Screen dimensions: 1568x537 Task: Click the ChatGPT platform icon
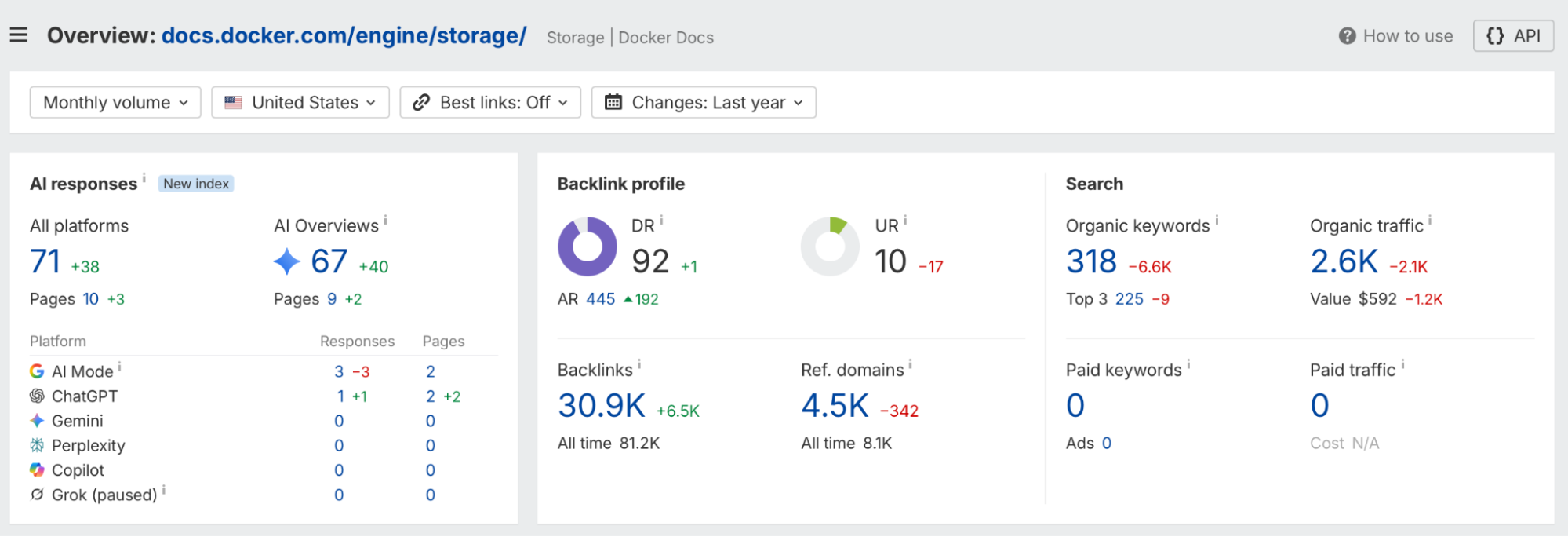tap(37, 396)
